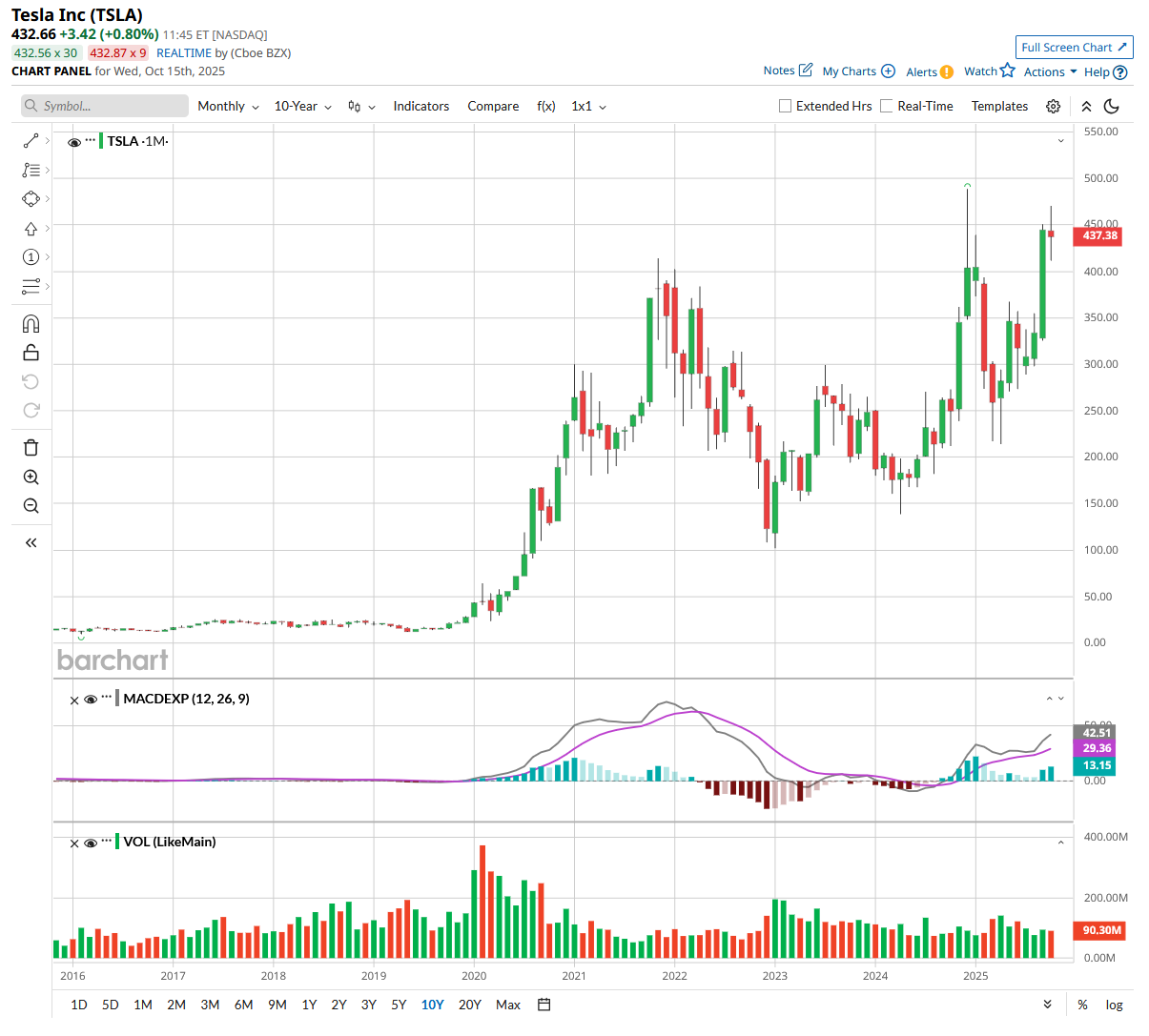Open the drawing list lines tool
1149x1036 pixels.
[x=31, y=287]
